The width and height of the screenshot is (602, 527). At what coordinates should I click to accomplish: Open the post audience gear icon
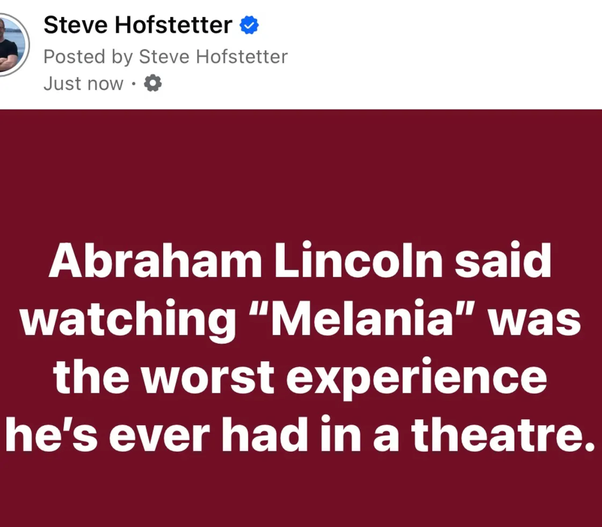point(153,84)
